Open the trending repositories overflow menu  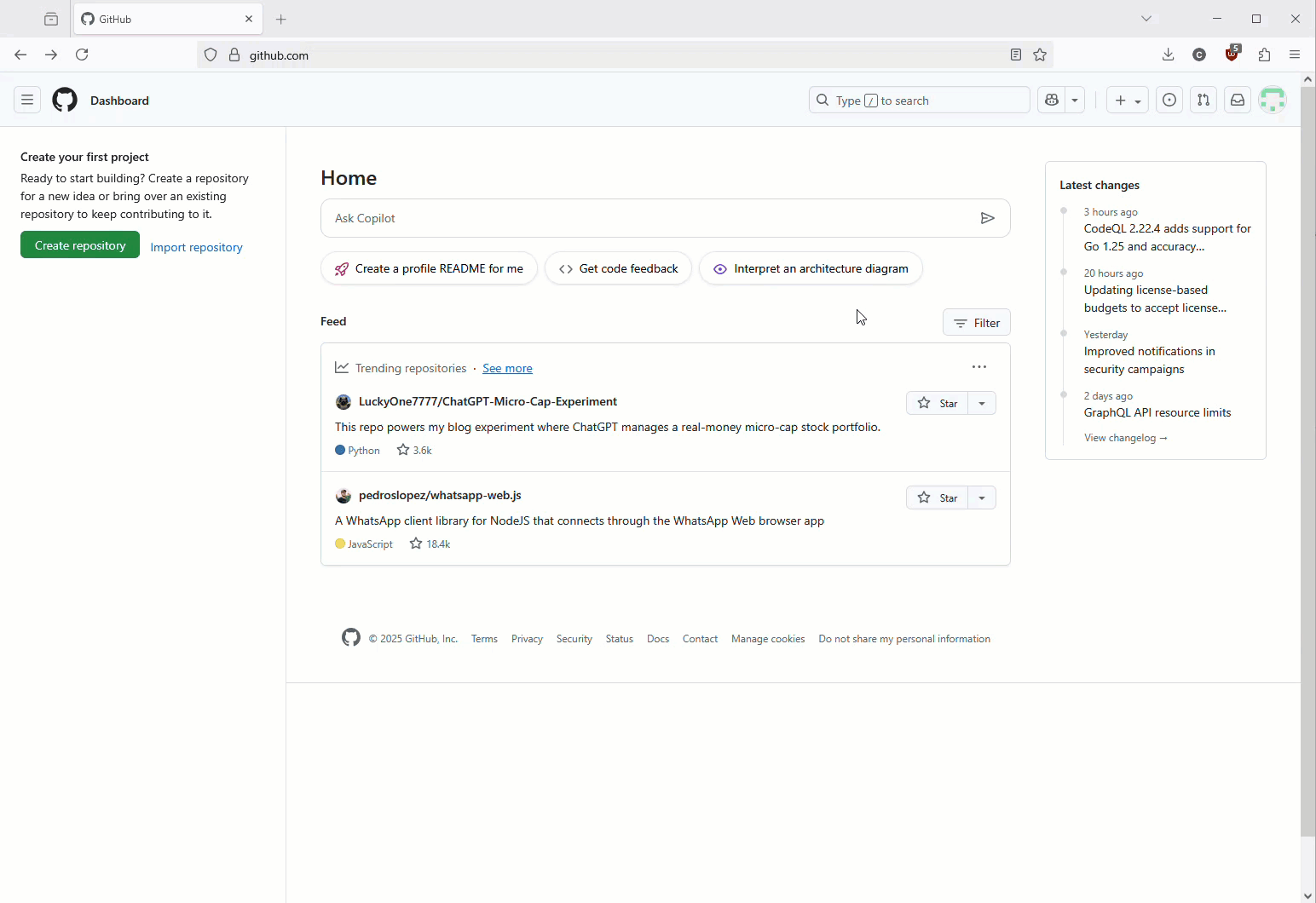(978, 366)
